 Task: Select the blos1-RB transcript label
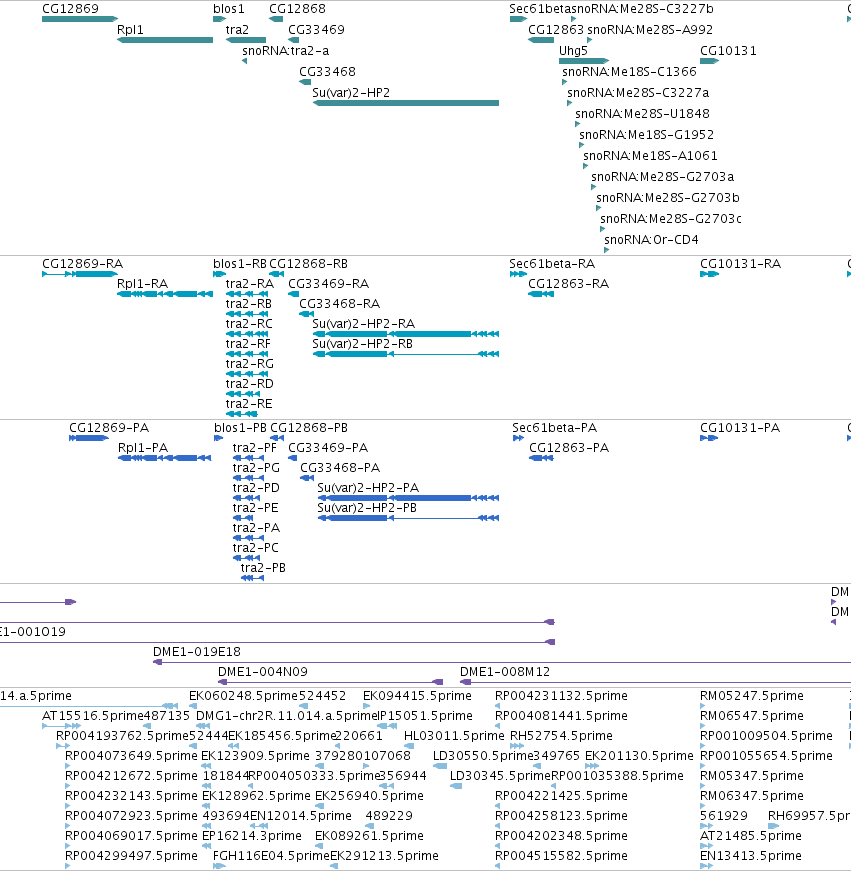tap(240, 264)
